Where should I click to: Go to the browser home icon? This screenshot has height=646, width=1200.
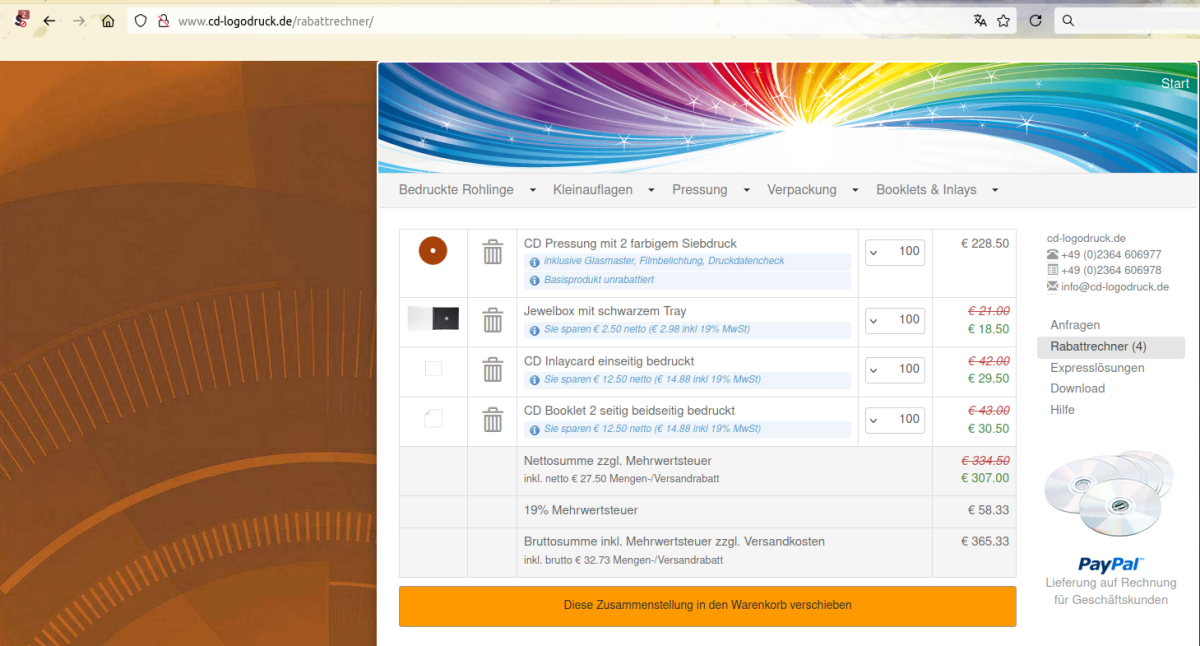coord(108,21)
